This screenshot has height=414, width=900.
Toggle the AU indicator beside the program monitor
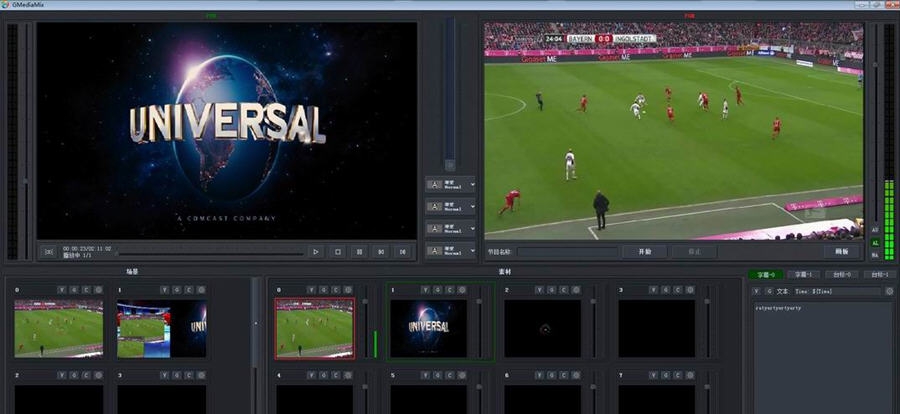click(876, 230)
